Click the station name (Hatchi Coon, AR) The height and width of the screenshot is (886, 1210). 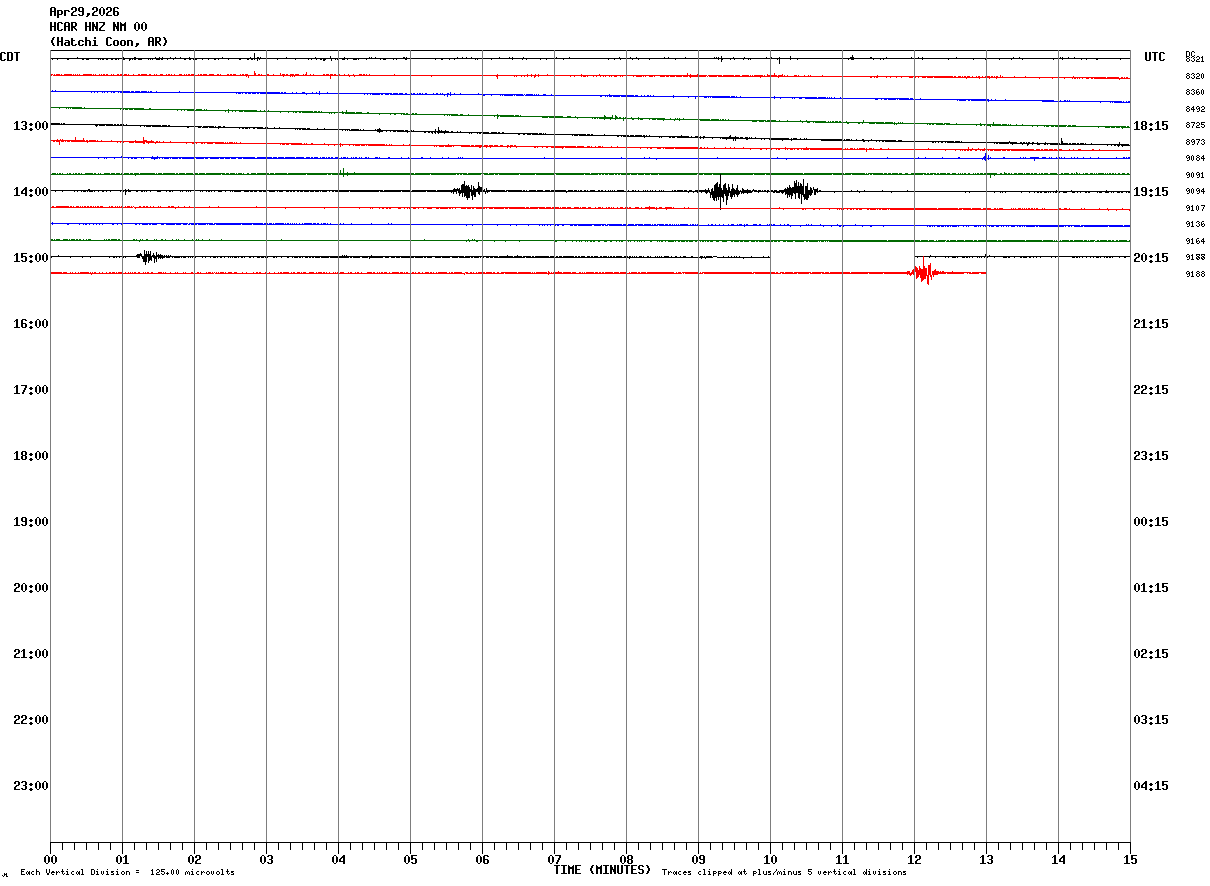[x=109, y=42]
